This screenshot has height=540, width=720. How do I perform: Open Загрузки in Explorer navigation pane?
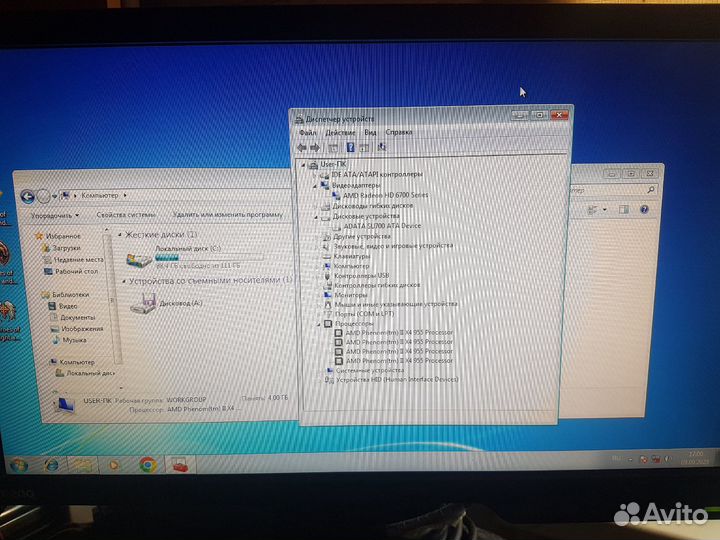pyautogui.click(x=66, y=248)
